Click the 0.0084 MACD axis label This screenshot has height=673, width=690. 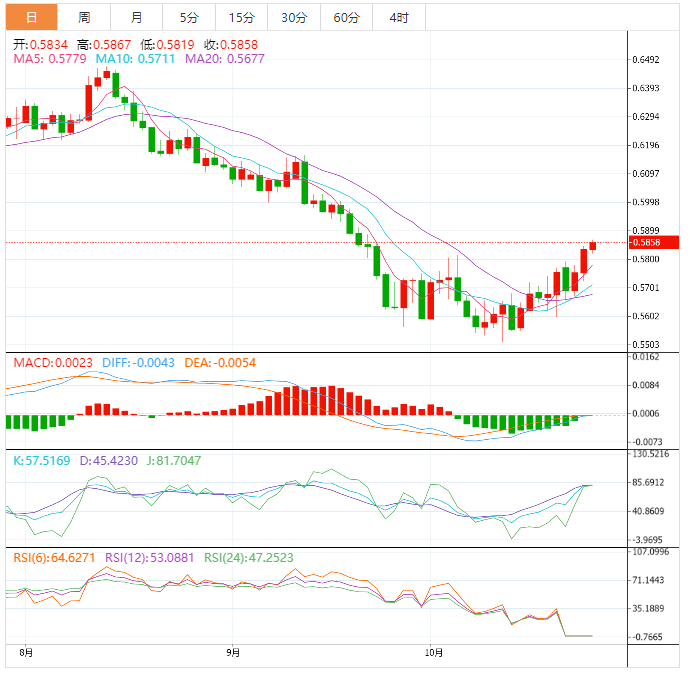point(646,385)
